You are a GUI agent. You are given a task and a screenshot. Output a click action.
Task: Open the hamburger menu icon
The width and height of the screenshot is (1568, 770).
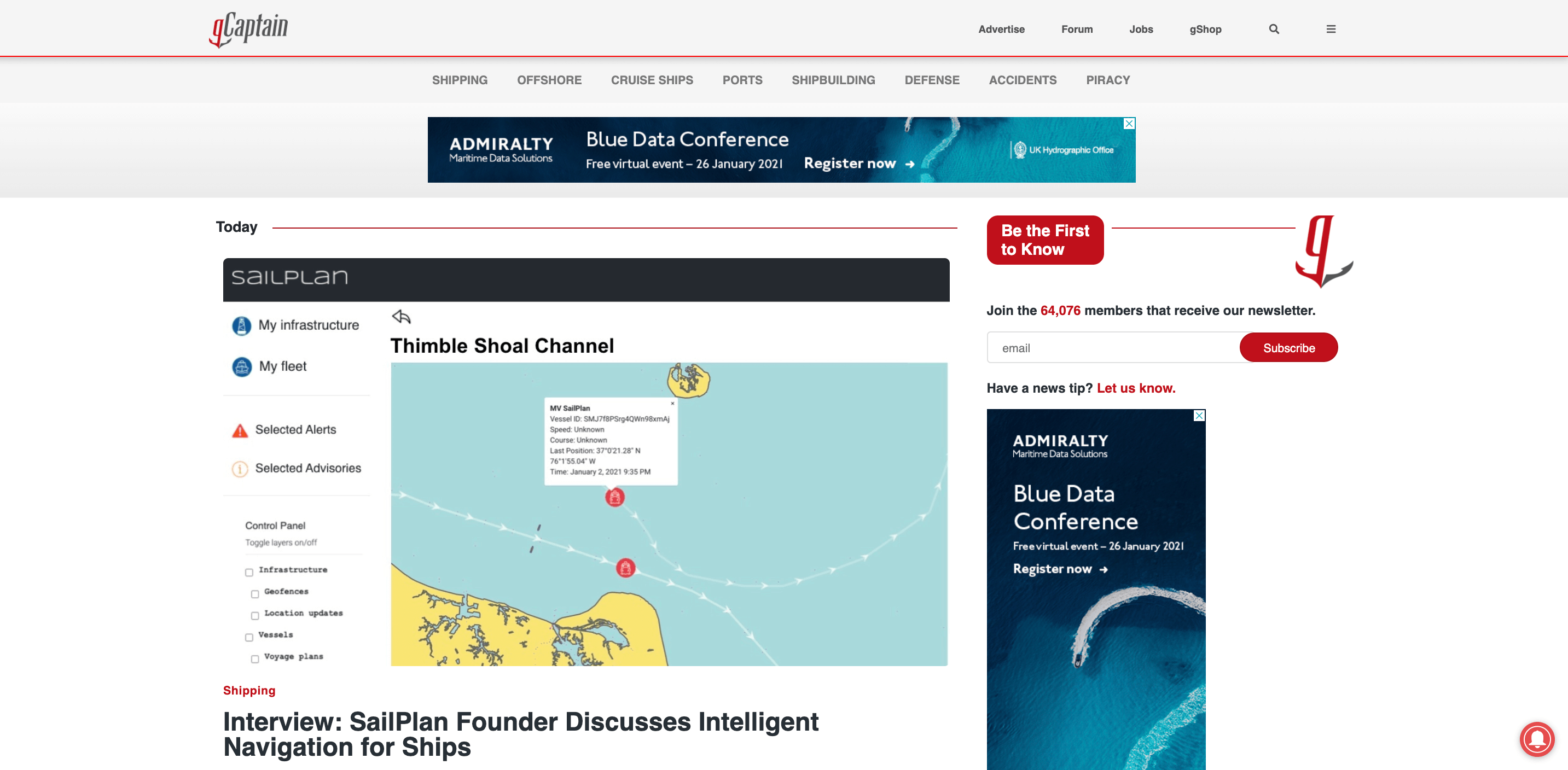(1331, 29)
